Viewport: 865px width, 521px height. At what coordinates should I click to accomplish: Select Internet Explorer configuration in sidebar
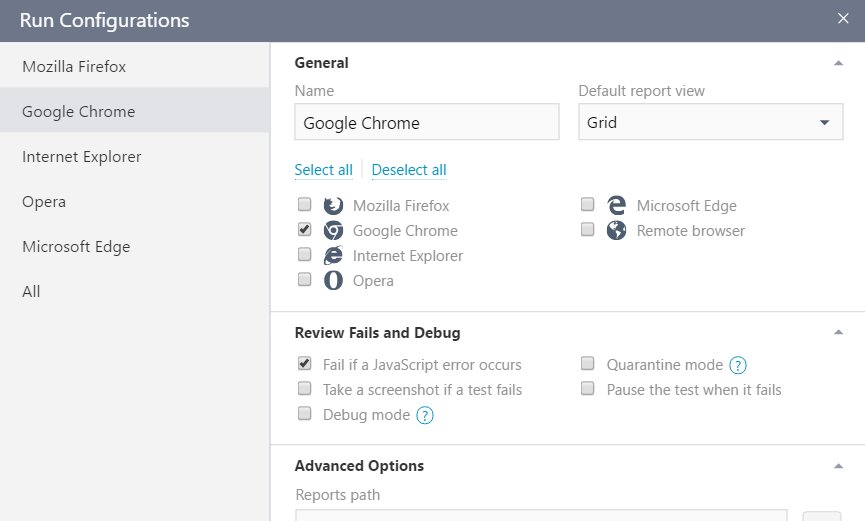(135, 157)
